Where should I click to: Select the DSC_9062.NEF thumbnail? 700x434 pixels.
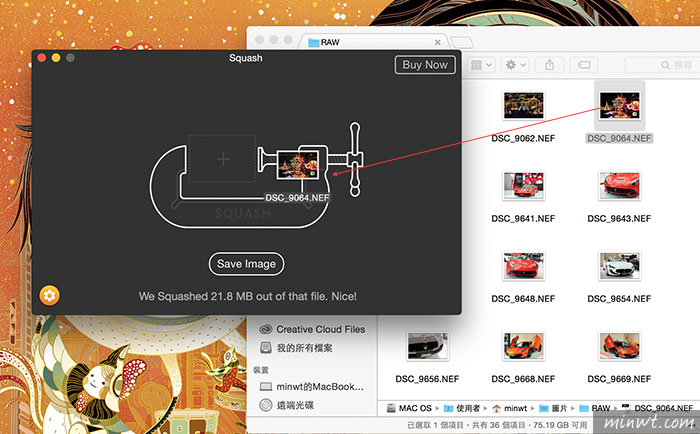pos(523,105)
